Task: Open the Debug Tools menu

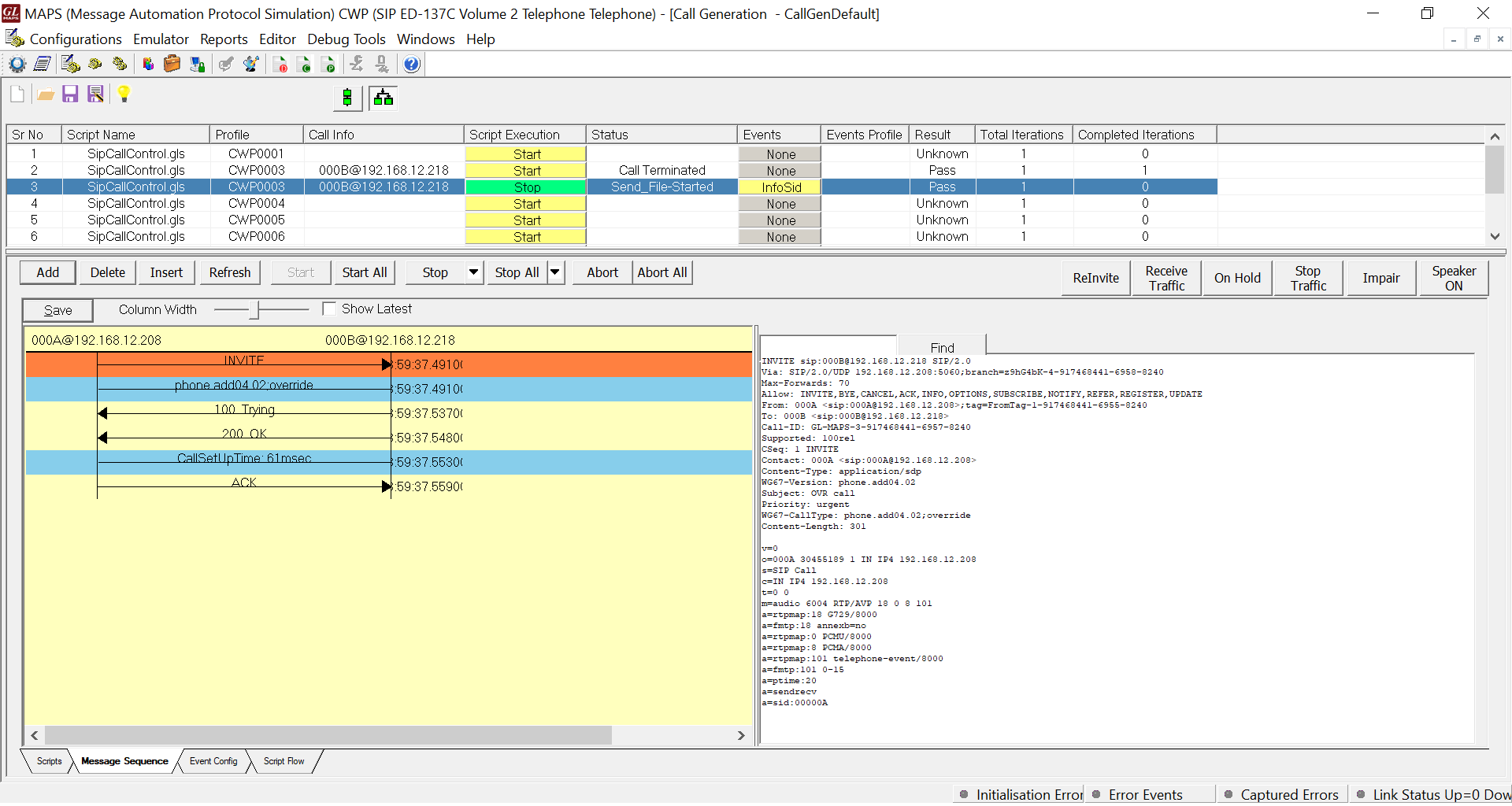Action: (x=346, y=39)
